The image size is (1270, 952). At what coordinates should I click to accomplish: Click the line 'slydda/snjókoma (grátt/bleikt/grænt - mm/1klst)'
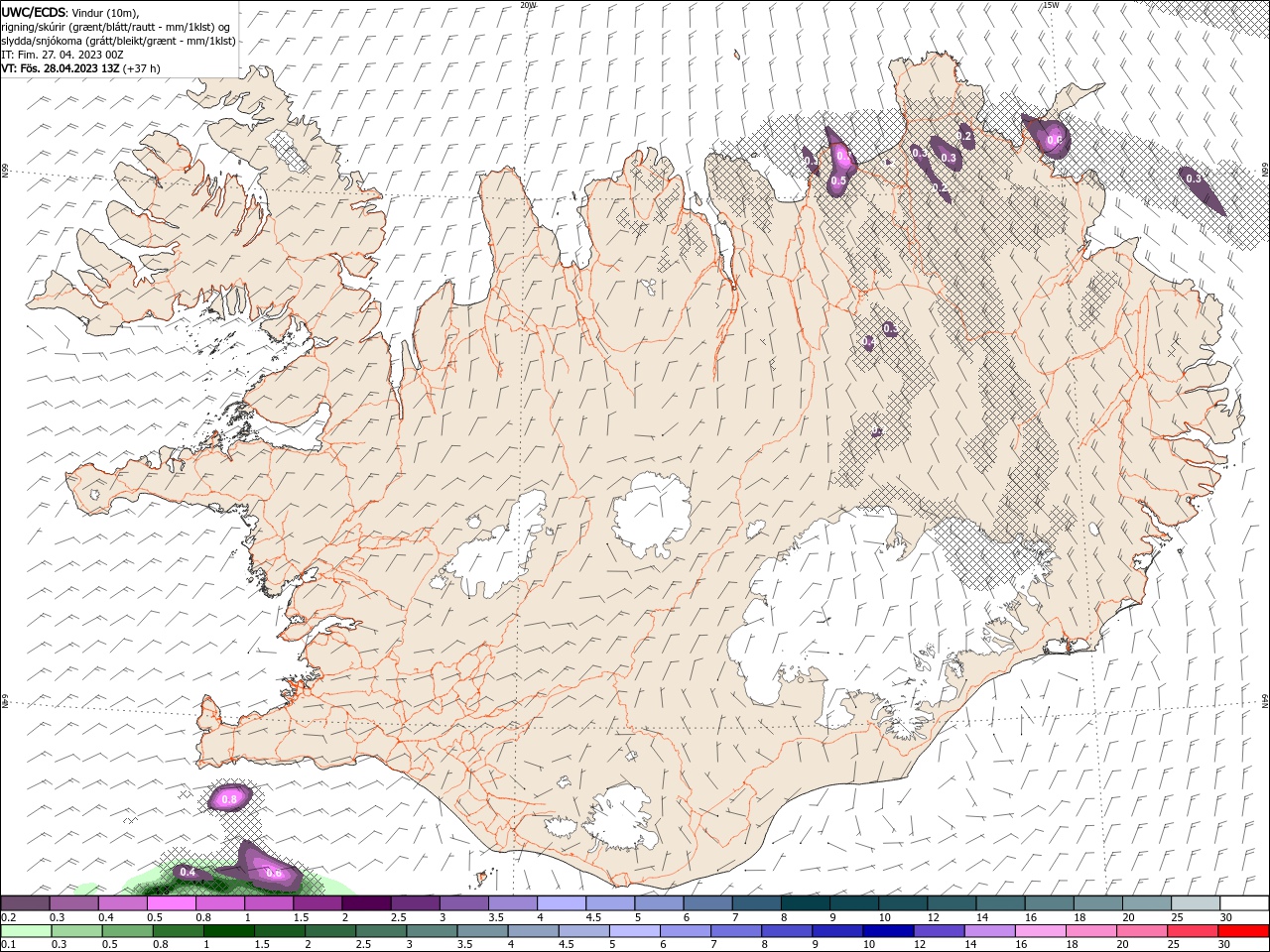118,41
